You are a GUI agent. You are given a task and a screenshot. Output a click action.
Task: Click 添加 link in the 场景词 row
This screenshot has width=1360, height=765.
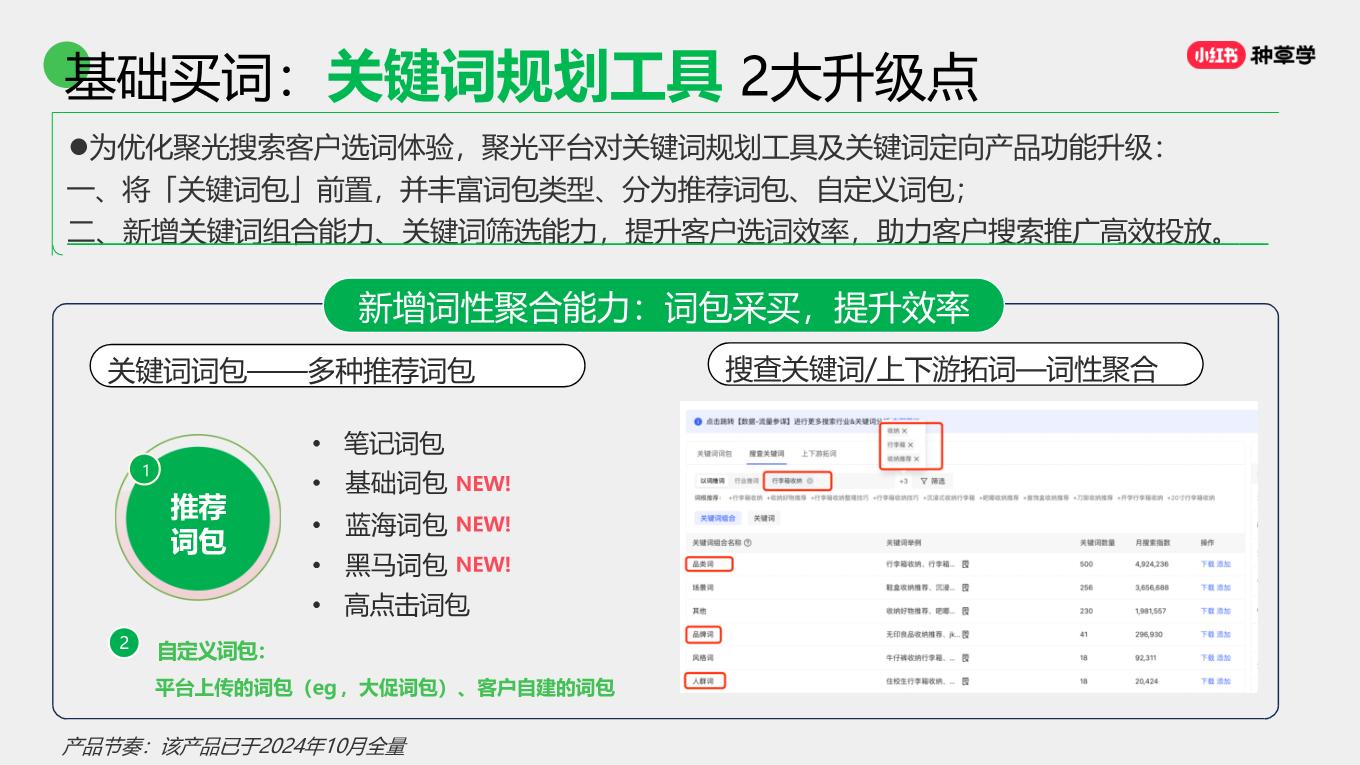pyautogui.click(x=1224, y=588)
